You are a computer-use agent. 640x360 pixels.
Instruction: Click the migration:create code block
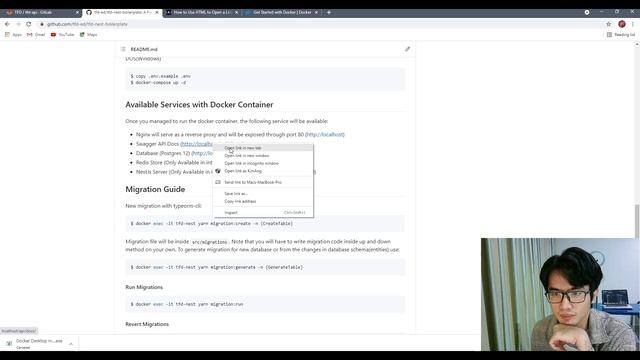click(x=265, y=224)
